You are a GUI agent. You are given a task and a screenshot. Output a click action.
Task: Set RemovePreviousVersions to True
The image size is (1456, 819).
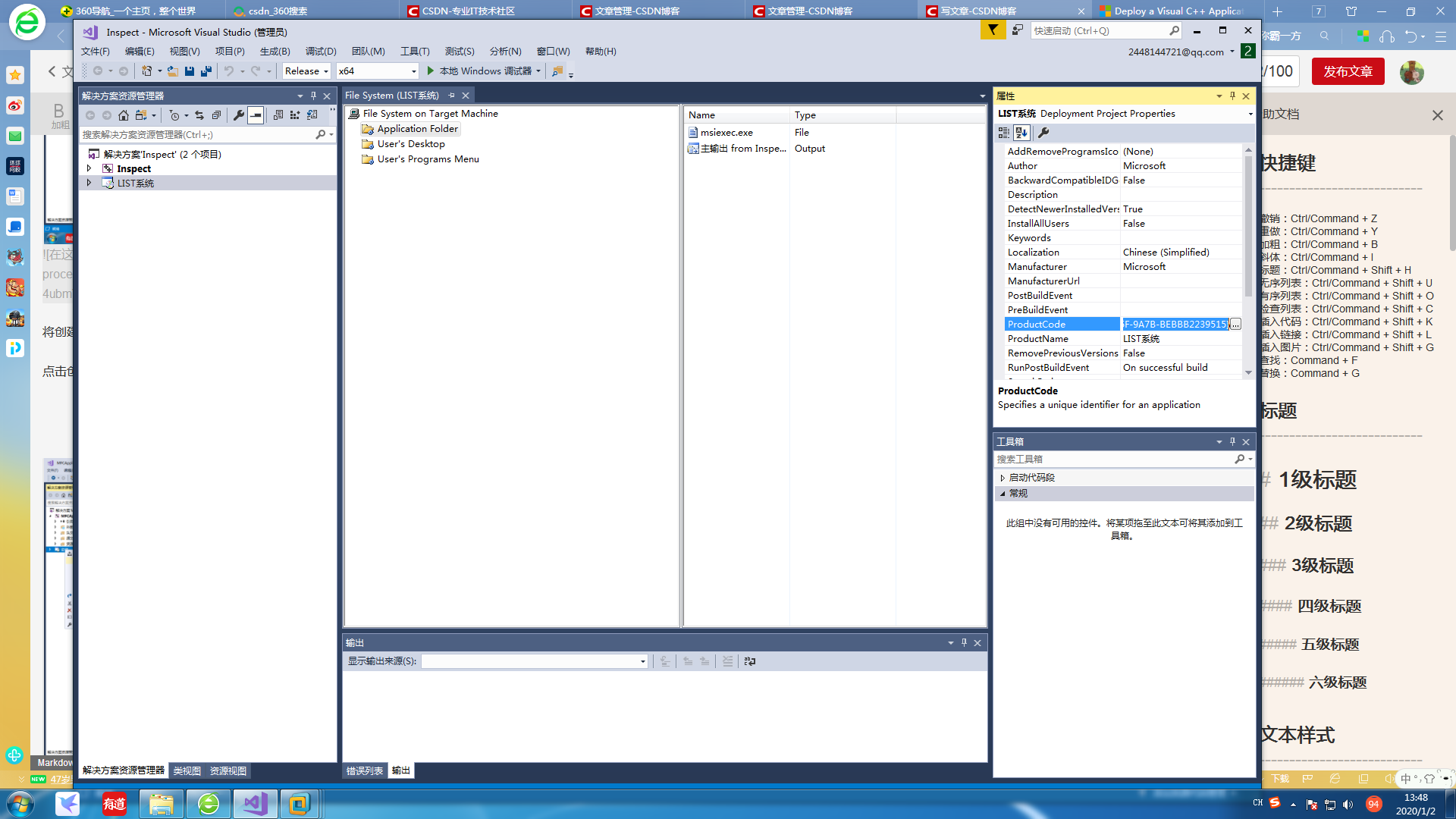point(1179,353)
